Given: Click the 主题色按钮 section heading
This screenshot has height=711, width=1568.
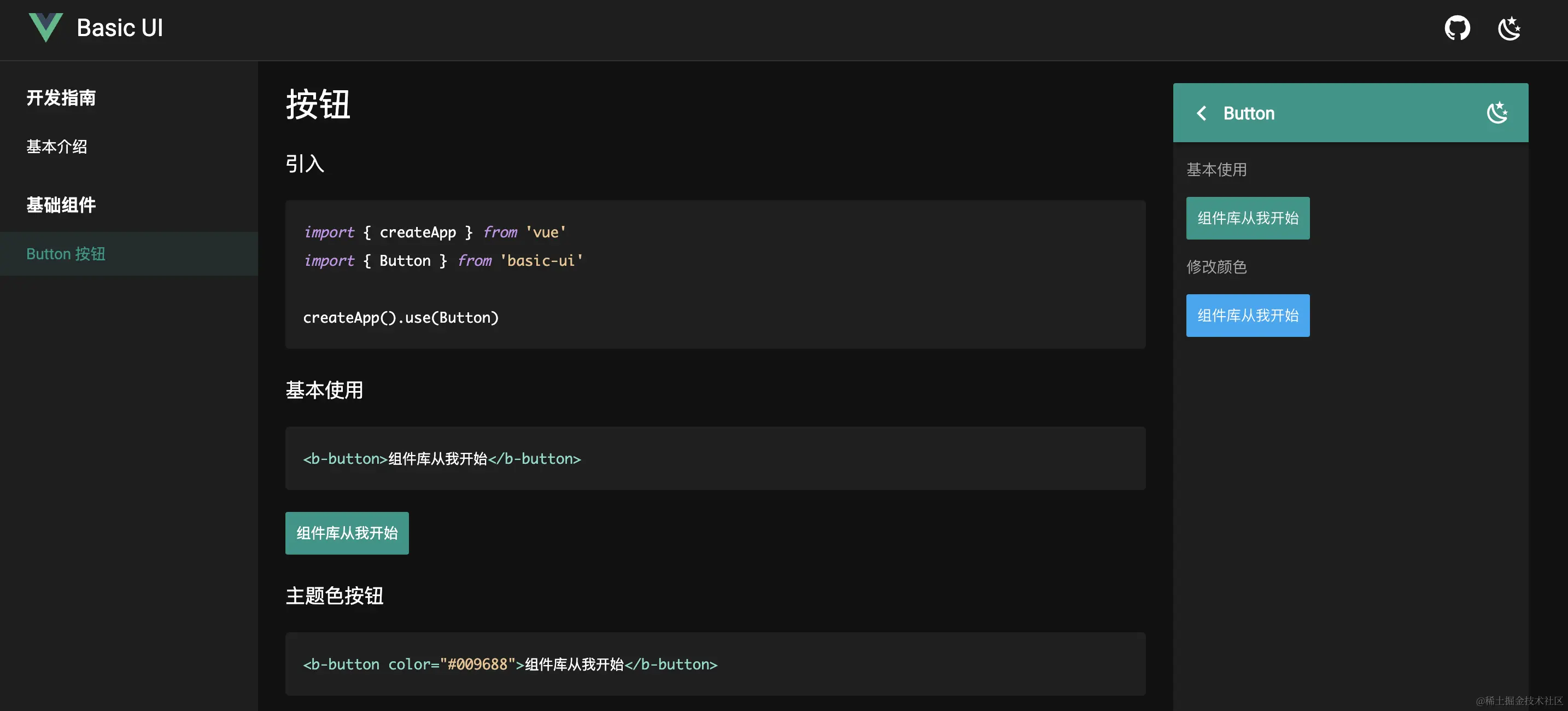Looking at the screenshot, I should (x=334, y=596).
